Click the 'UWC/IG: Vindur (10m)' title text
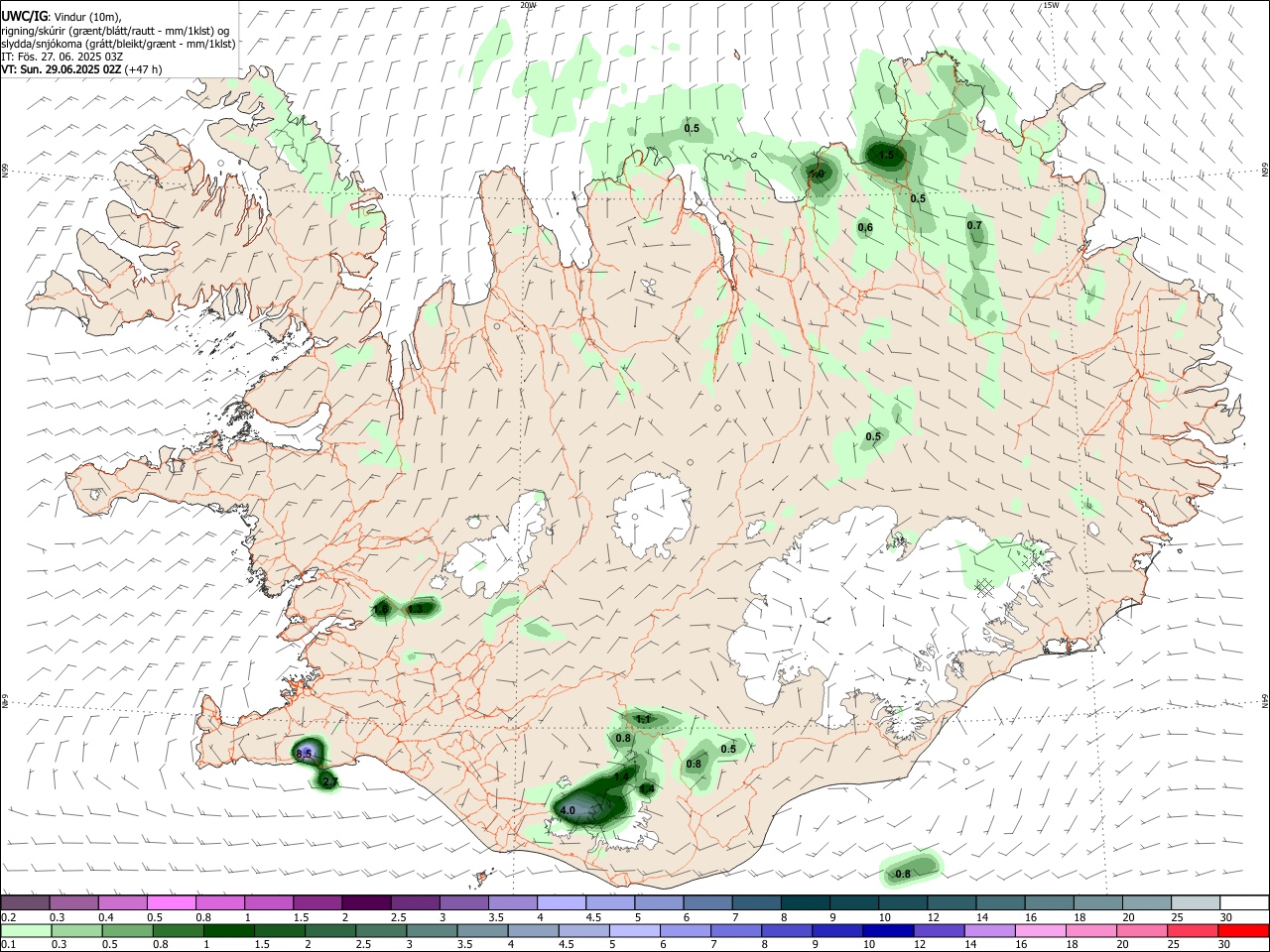Screen dimensions: 1270x952 [x=62, y=16]
